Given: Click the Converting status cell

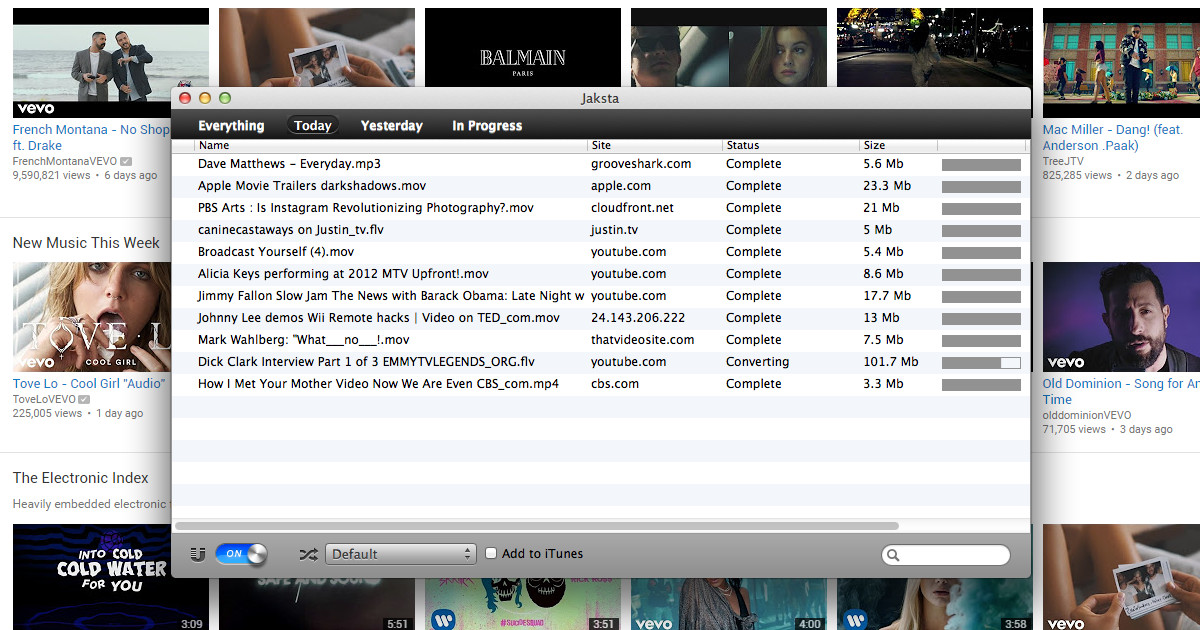Looking at the screenshot, I should click(757, 362).
